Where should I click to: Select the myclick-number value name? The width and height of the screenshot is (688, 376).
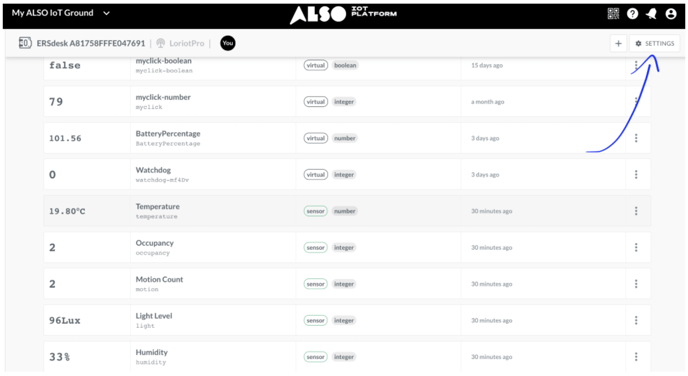point(163,97)
